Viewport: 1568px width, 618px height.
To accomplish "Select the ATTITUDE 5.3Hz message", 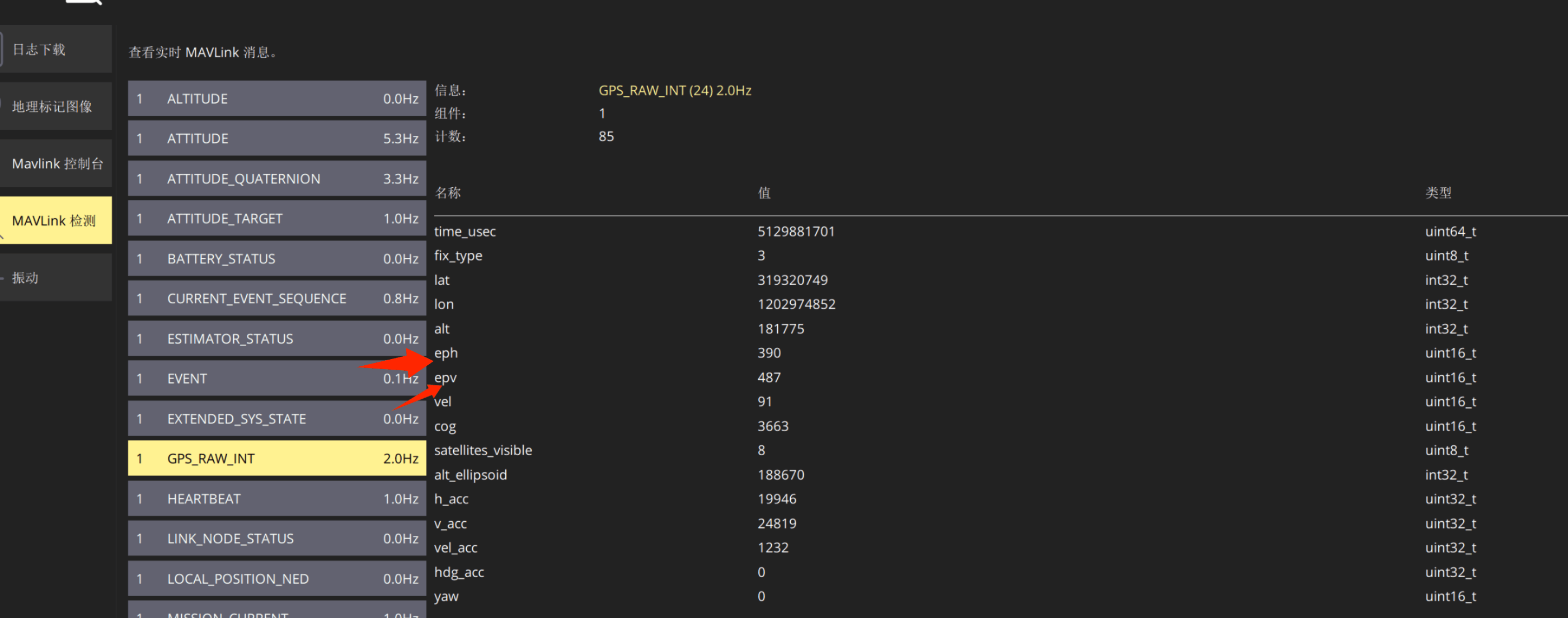I will tap(276, 138).
